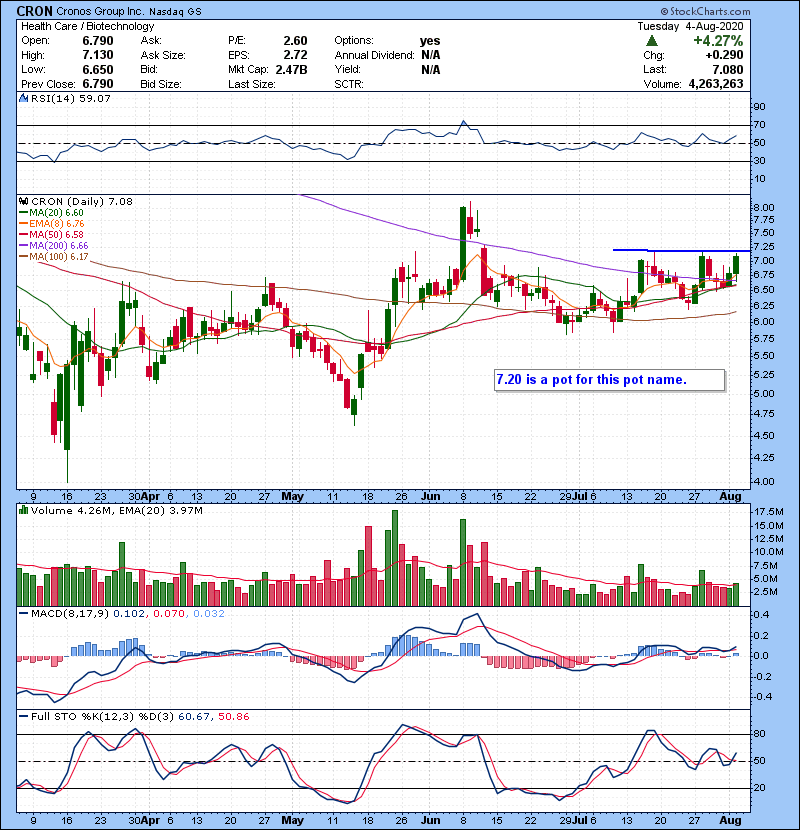Click the 'MA(200) 6.66' legend entry

tap(53, 246)
